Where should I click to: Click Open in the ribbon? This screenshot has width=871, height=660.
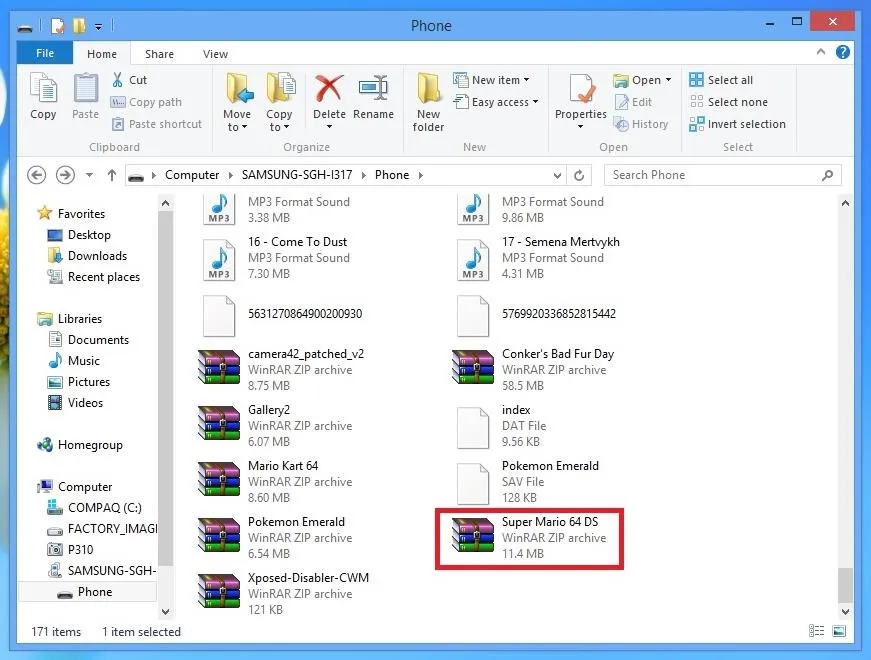pyautogui.click(x=643, y=80)
